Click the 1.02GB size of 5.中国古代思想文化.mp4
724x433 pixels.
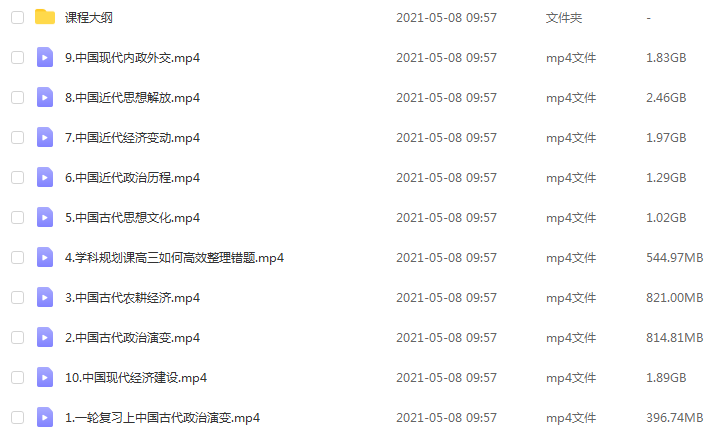(666, 217)
